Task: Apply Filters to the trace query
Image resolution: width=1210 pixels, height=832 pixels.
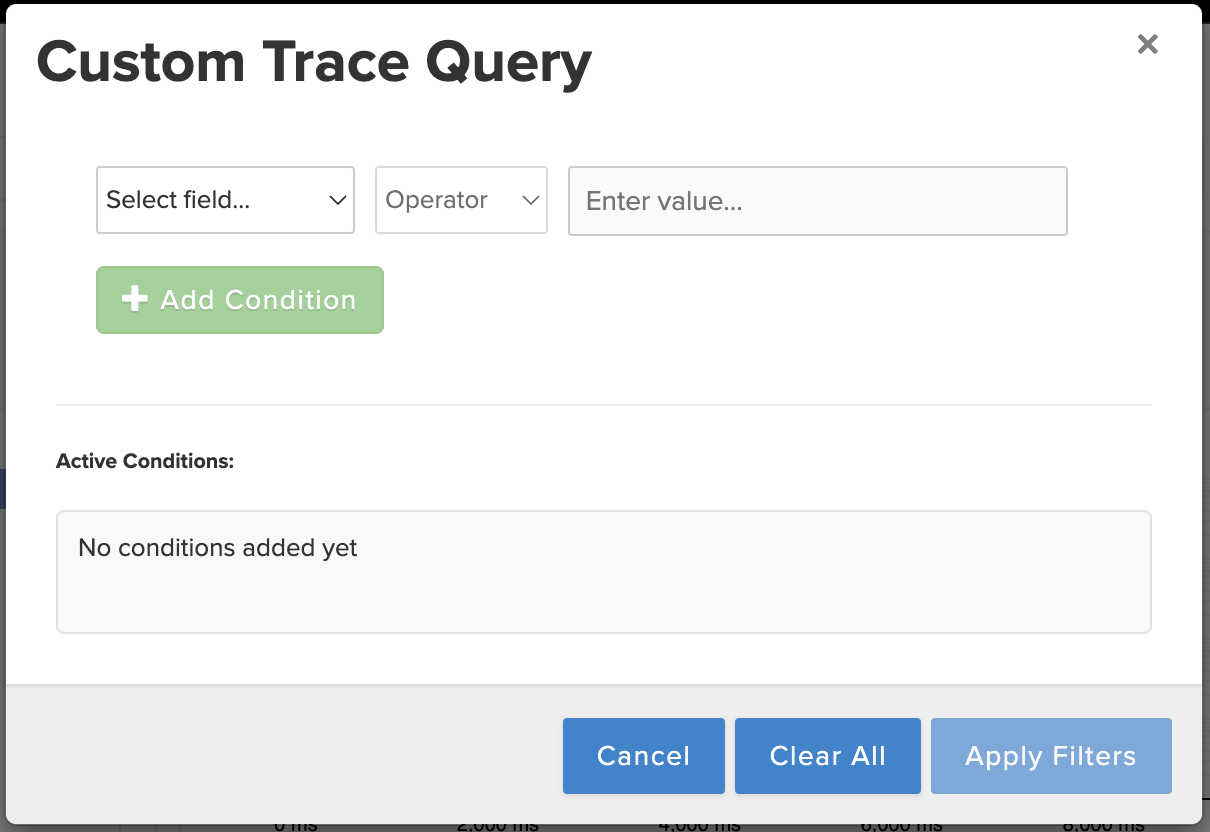Action: point(1050,756)
